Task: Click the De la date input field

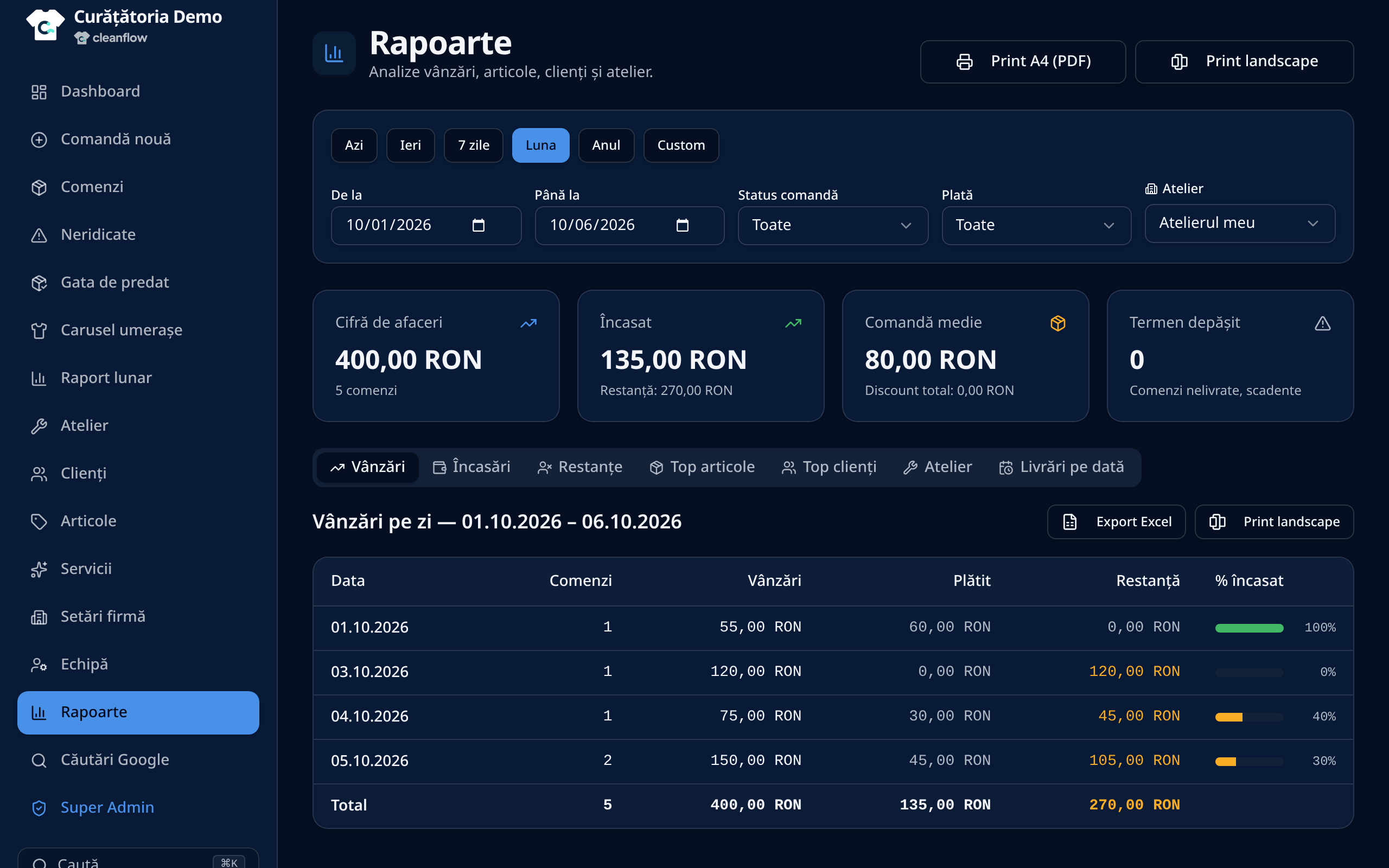Action: [x=426, y=225]
